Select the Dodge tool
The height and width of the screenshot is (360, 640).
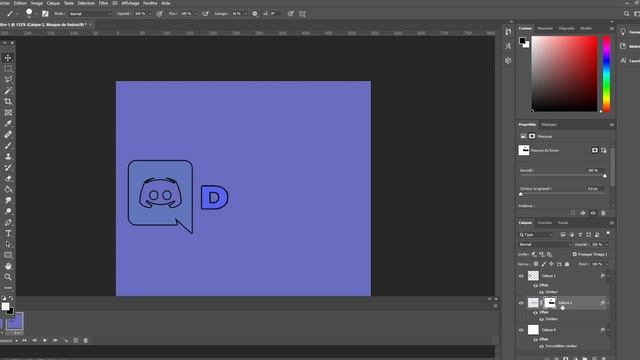[x=8, y=211]
